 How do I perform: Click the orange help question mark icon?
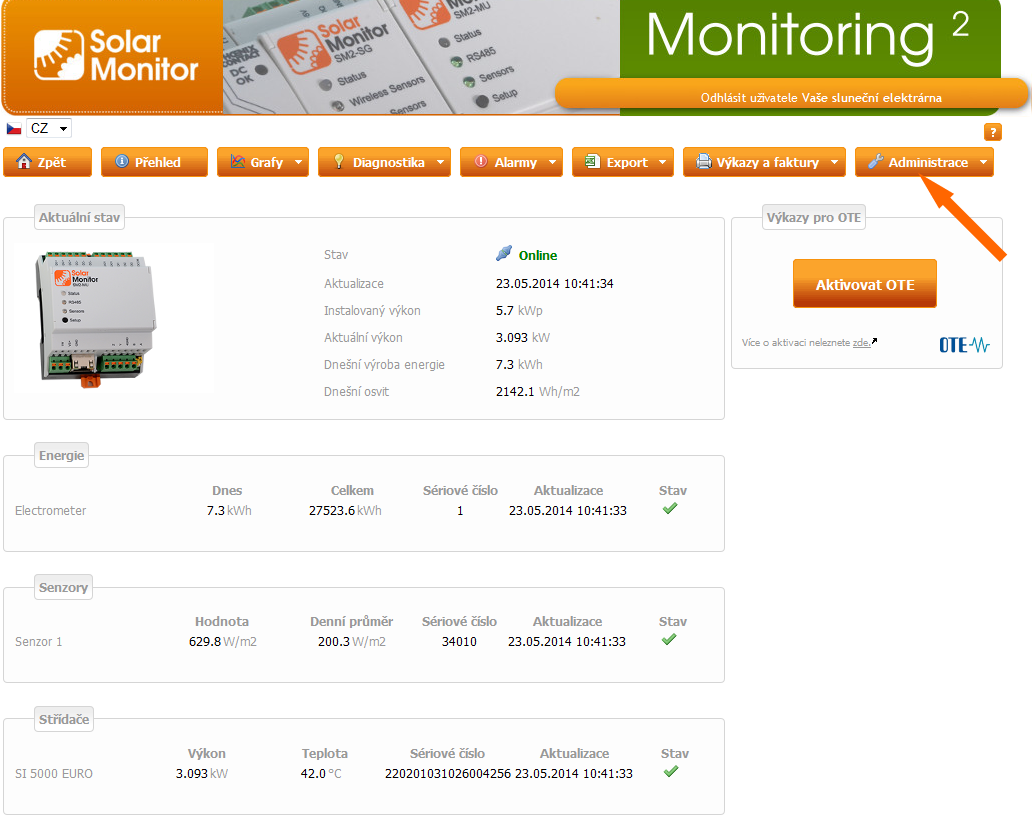992,132
